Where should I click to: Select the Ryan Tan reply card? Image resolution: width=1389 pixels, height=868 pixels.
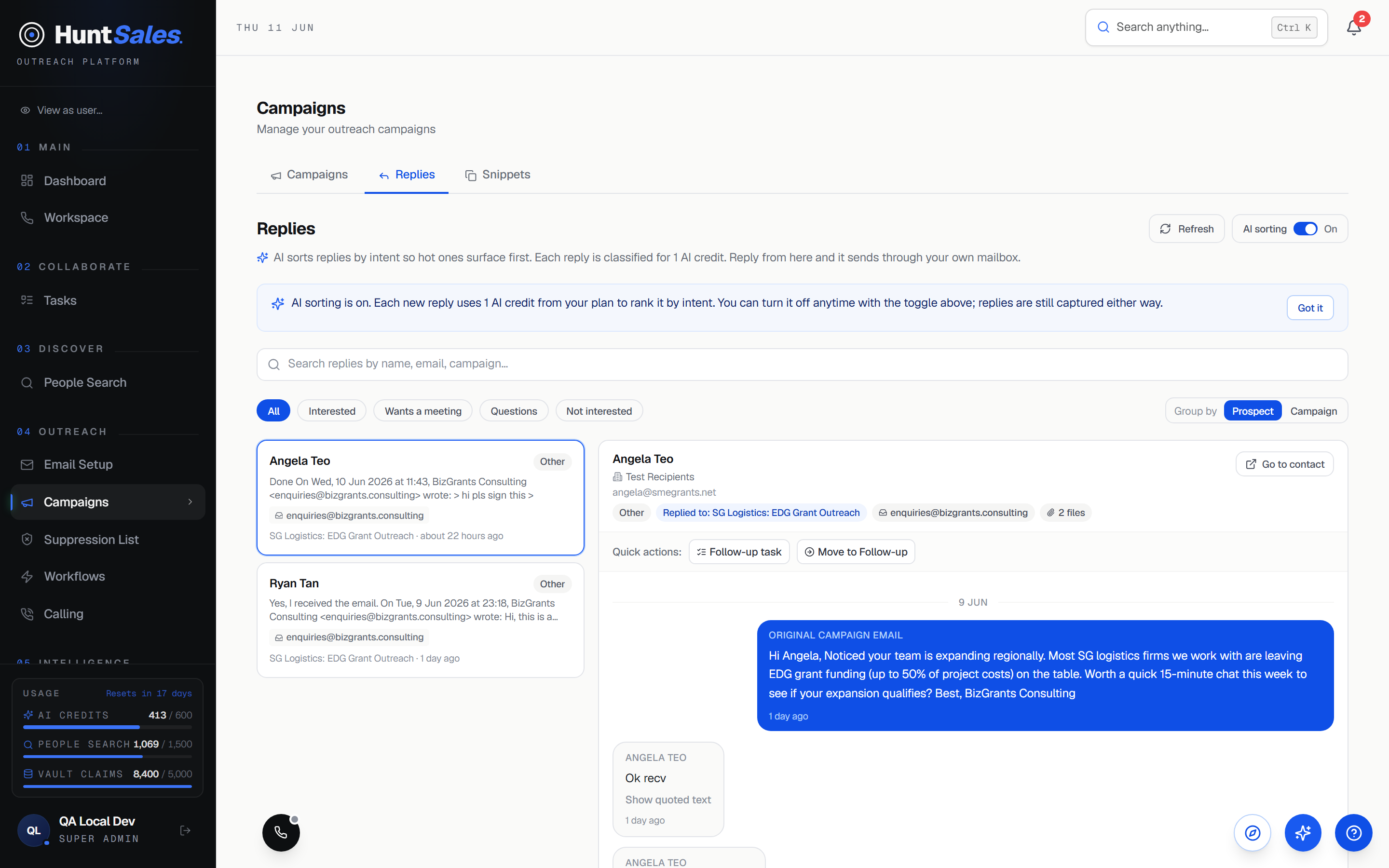(420, 620)
